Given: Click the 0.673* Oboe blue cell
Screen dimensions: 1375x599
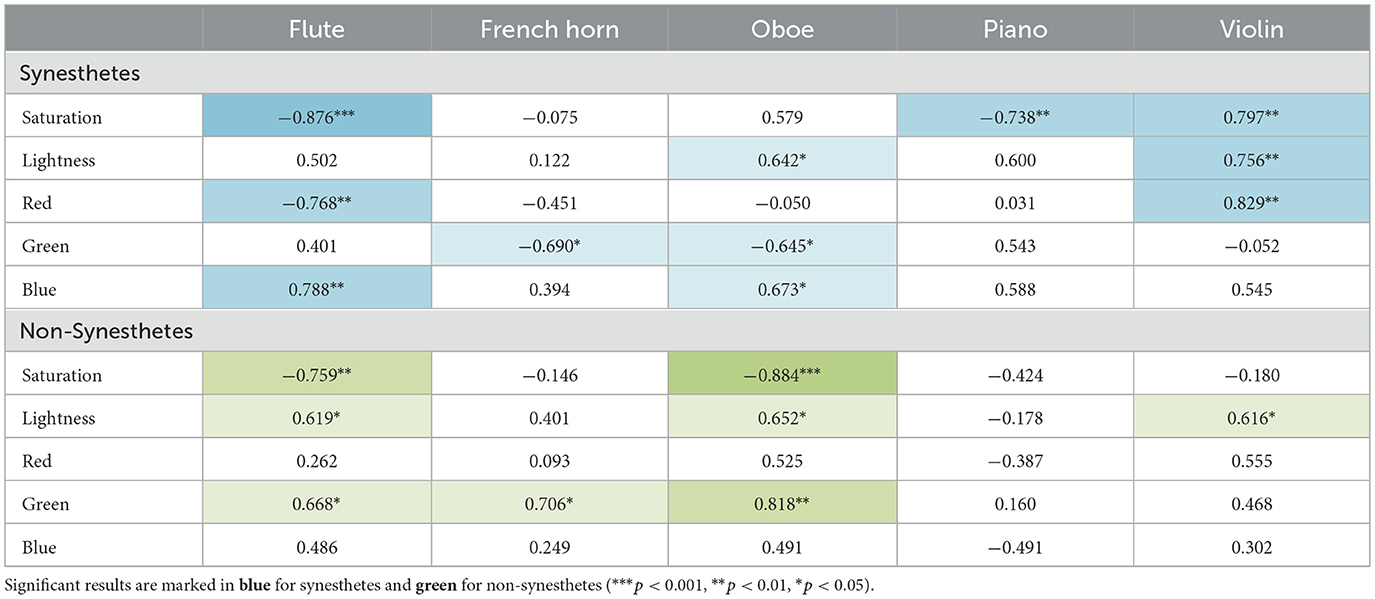Looking at the screenshot, I should pyautogui.click(x=782, y=289).
